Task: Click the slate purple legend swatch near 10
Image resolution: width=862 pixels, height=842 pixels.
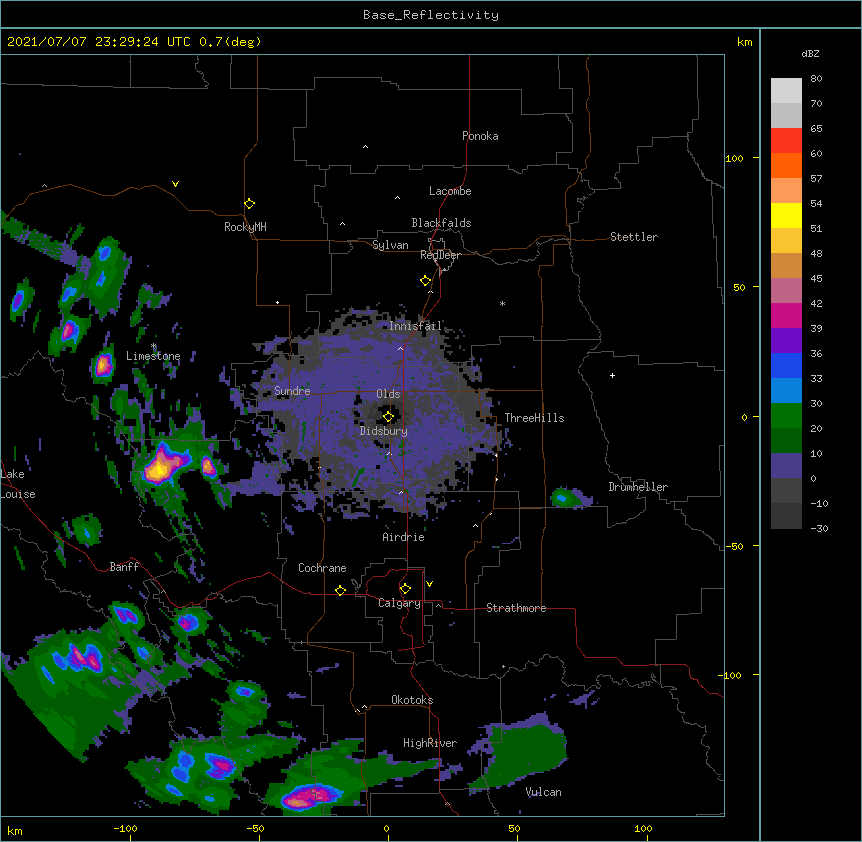Action: [786, 466]
